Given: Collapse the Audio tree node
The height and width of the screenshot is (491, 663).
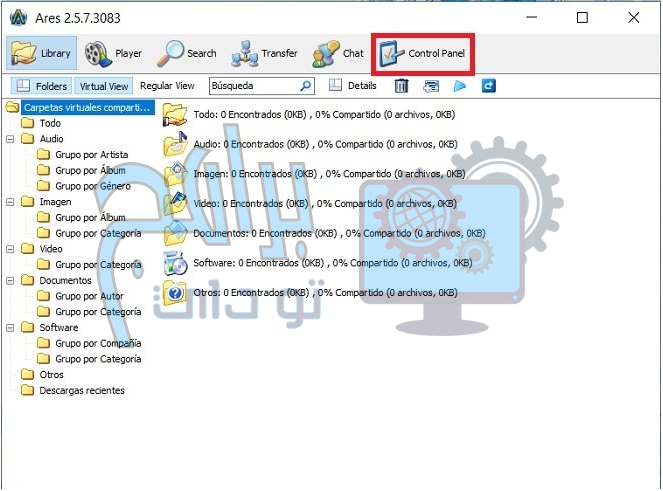Looking at the screenshot, I should [10, 139].
